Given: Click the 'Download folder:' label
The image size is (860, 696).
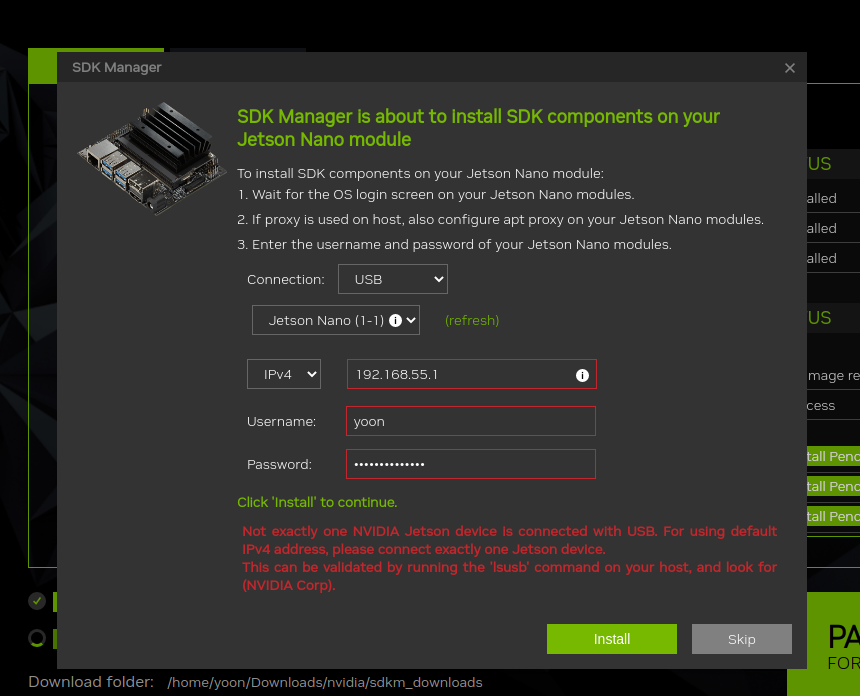Looking at the screenshot, I should click(x=91, y=682).
